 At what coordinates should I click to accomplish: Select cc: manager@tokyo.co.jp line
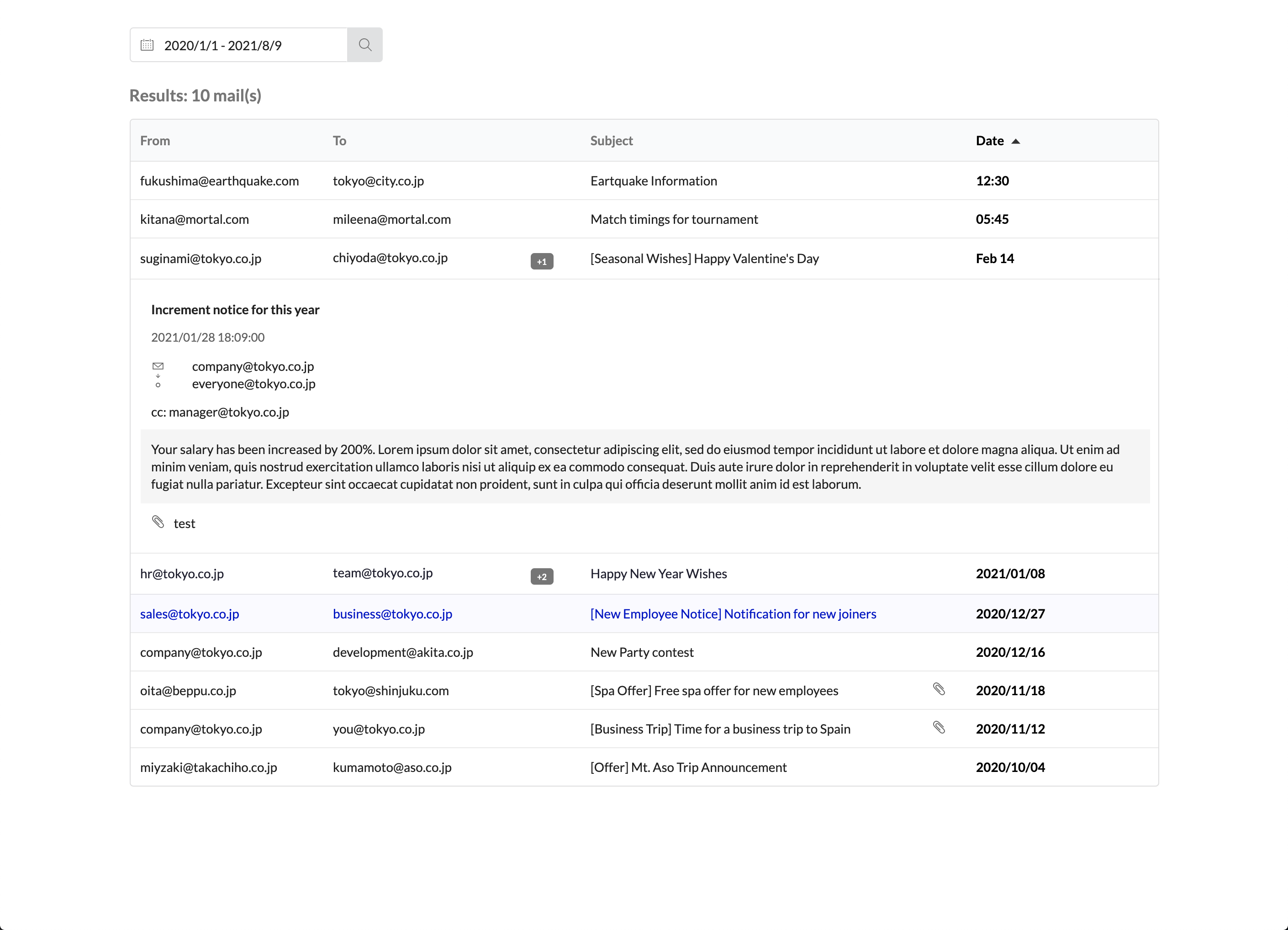coord(220,412)
